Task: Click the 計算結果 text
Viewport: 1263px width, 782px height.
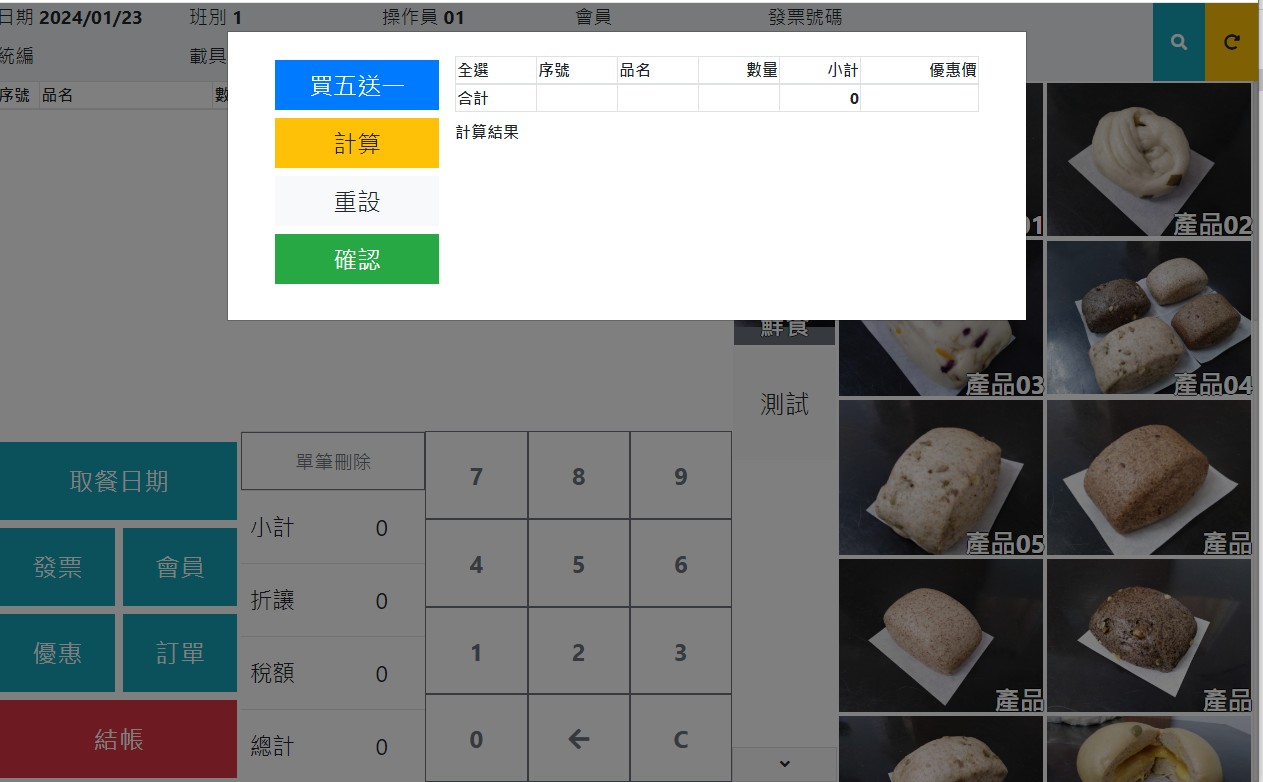Action: click(x=487, y=131)
